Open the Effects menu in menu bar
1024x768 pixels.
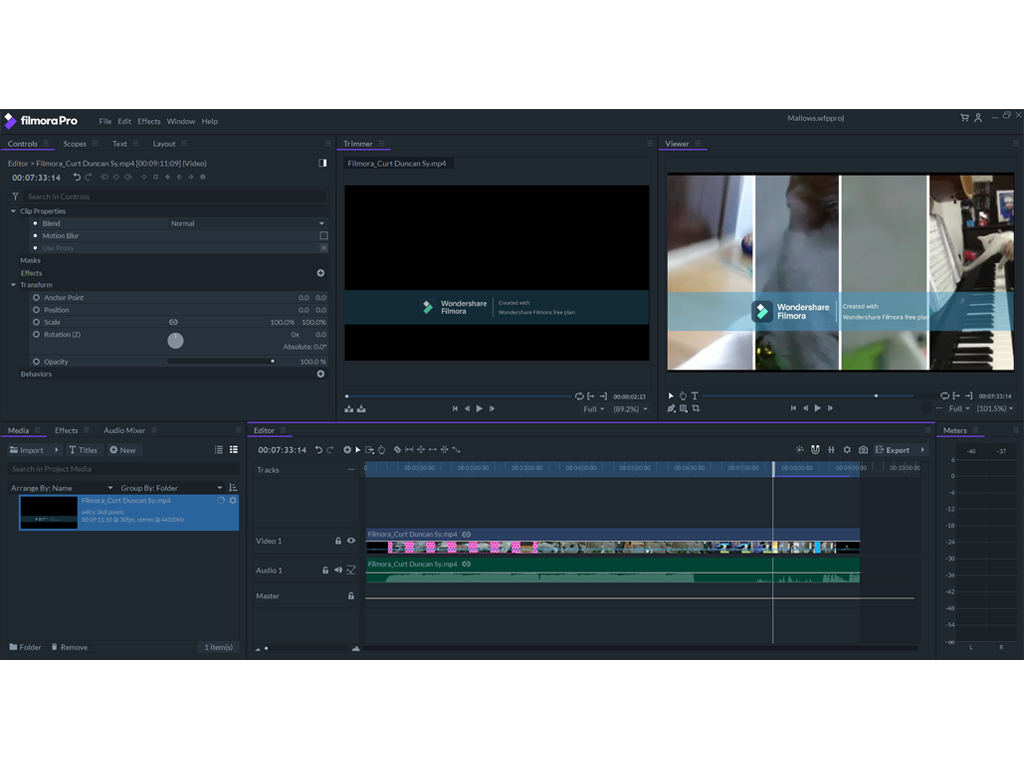pyautogui.click(x=149, y=121)
